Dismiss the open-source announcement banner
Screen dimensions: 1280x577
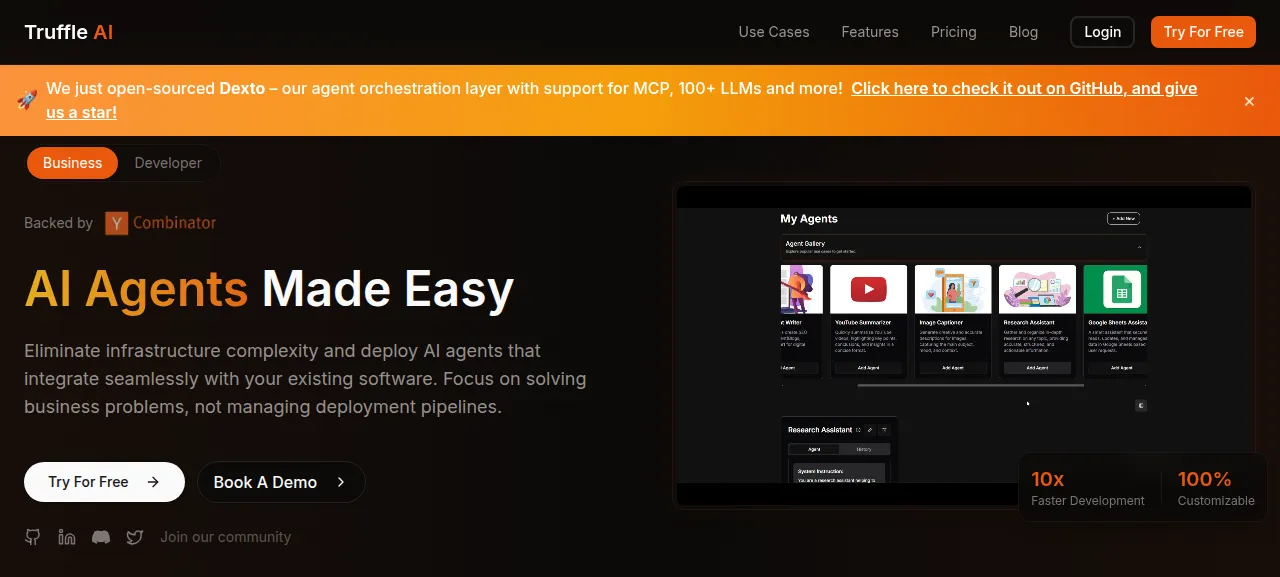click(x=1249, y=101)
